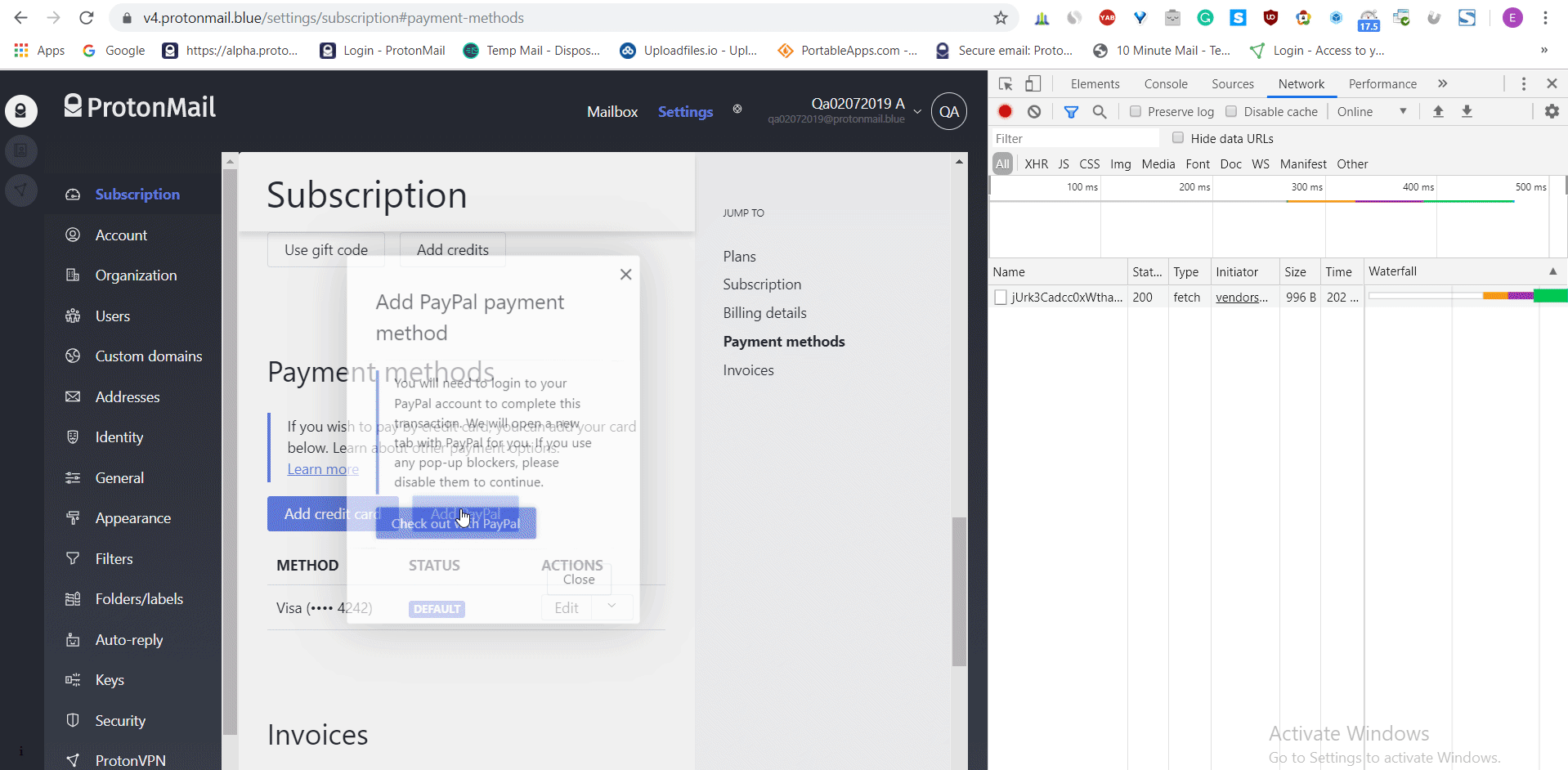The height and width of the screenshot is (770, 1568).
Task: Stop recording network log with red record icon
Action: 1005,111
